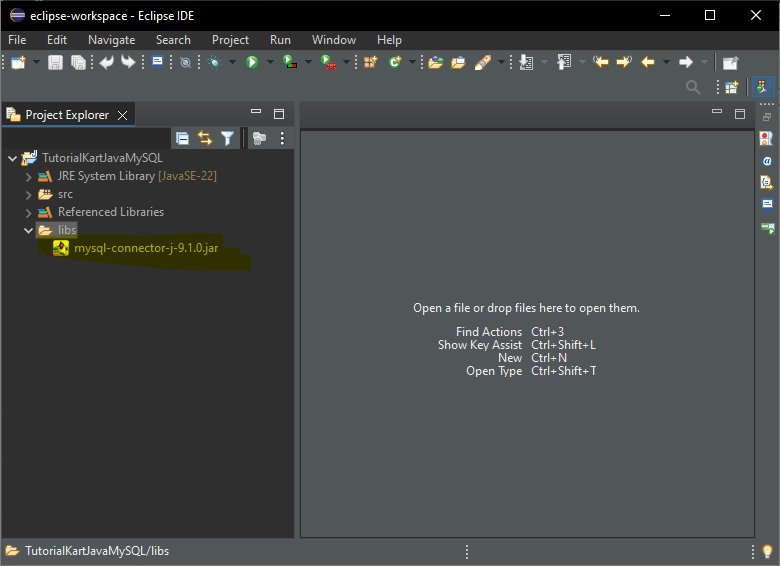Open the Window menu

(x=334, y=40)
